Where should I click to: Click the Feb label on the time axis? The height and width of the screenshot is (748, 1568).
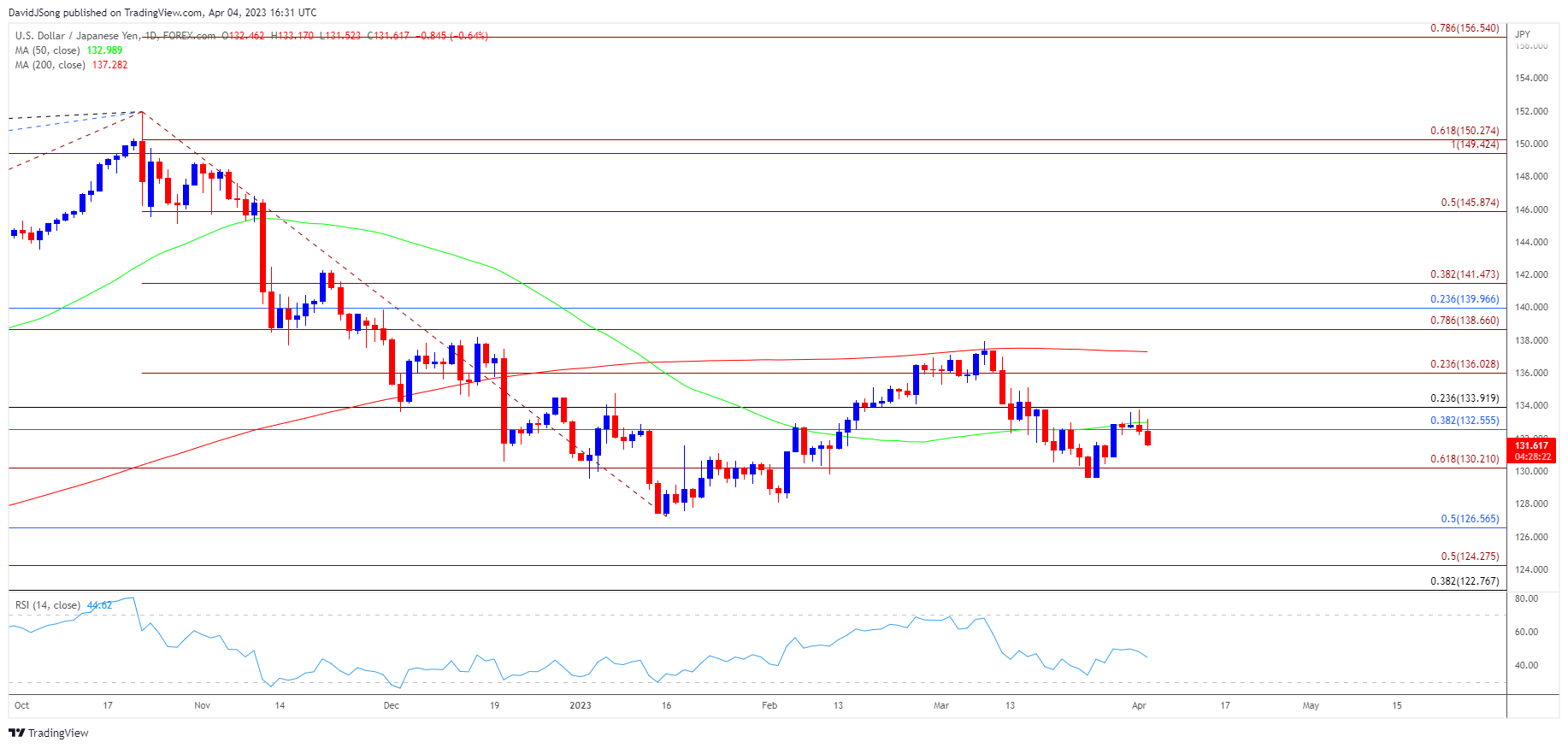tap(769, 705)
